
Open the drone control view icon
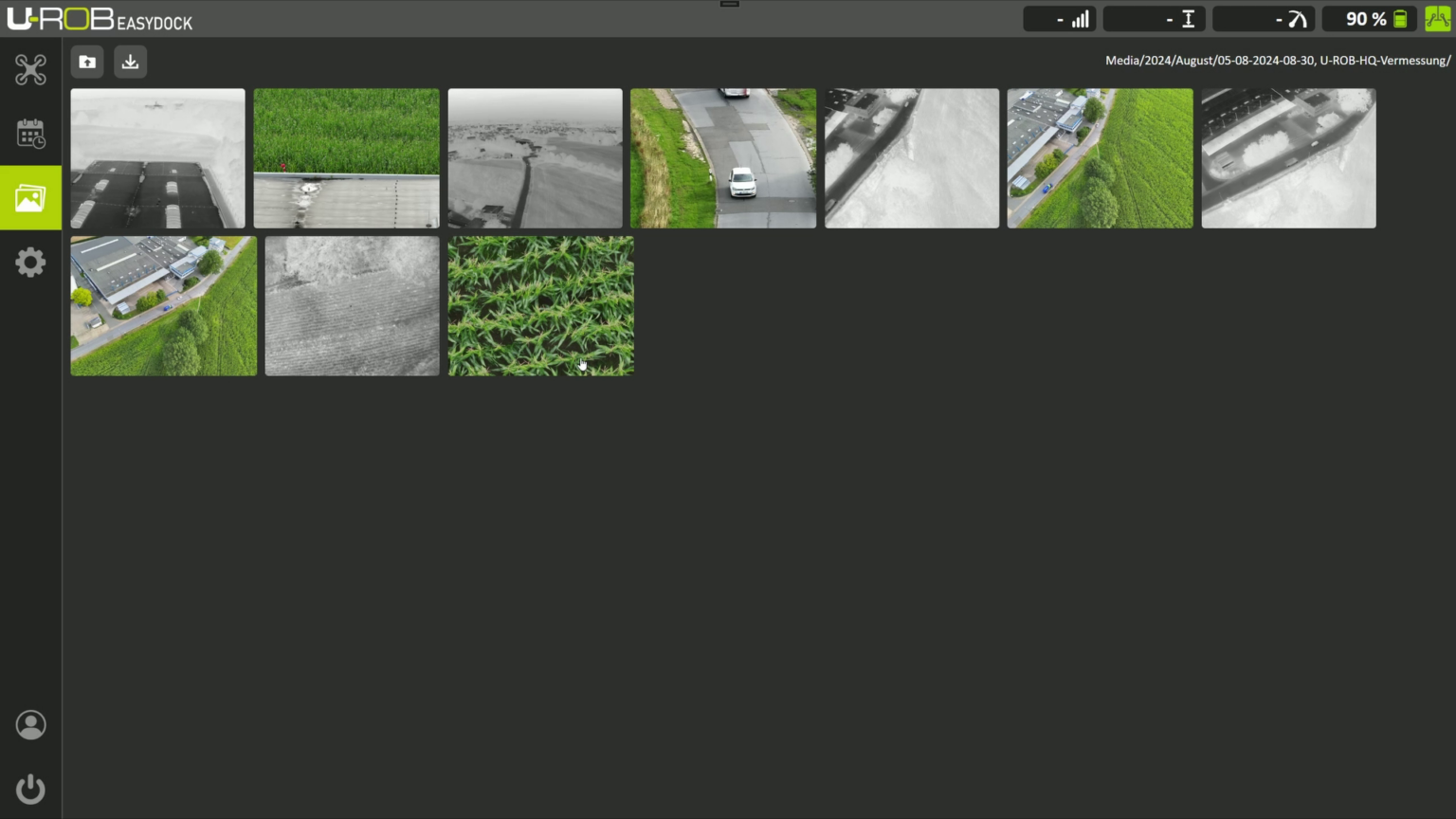(x=30, y=69)
